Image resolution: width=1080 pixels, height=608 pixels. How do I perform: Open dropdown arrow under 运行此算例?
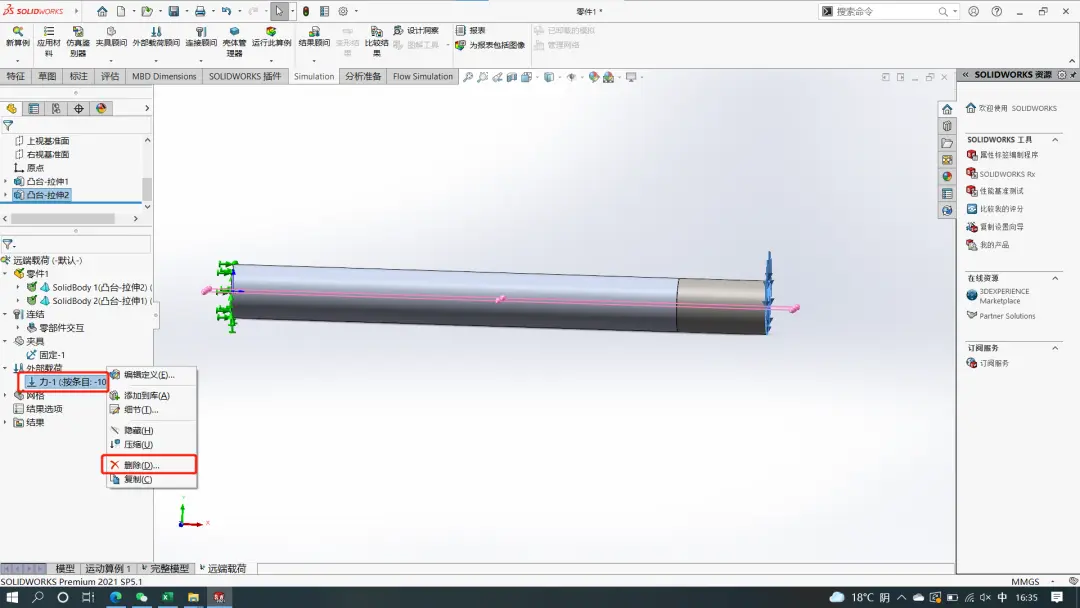coord(271,61)
